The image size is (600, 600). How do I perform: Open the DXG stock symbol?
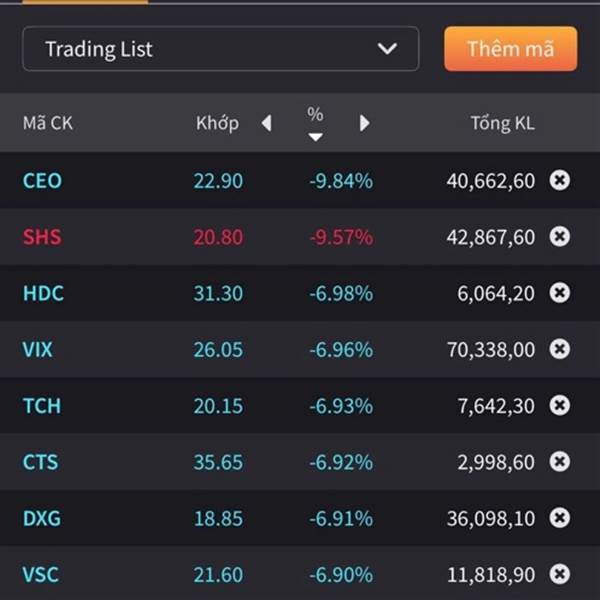coord(41,518)
